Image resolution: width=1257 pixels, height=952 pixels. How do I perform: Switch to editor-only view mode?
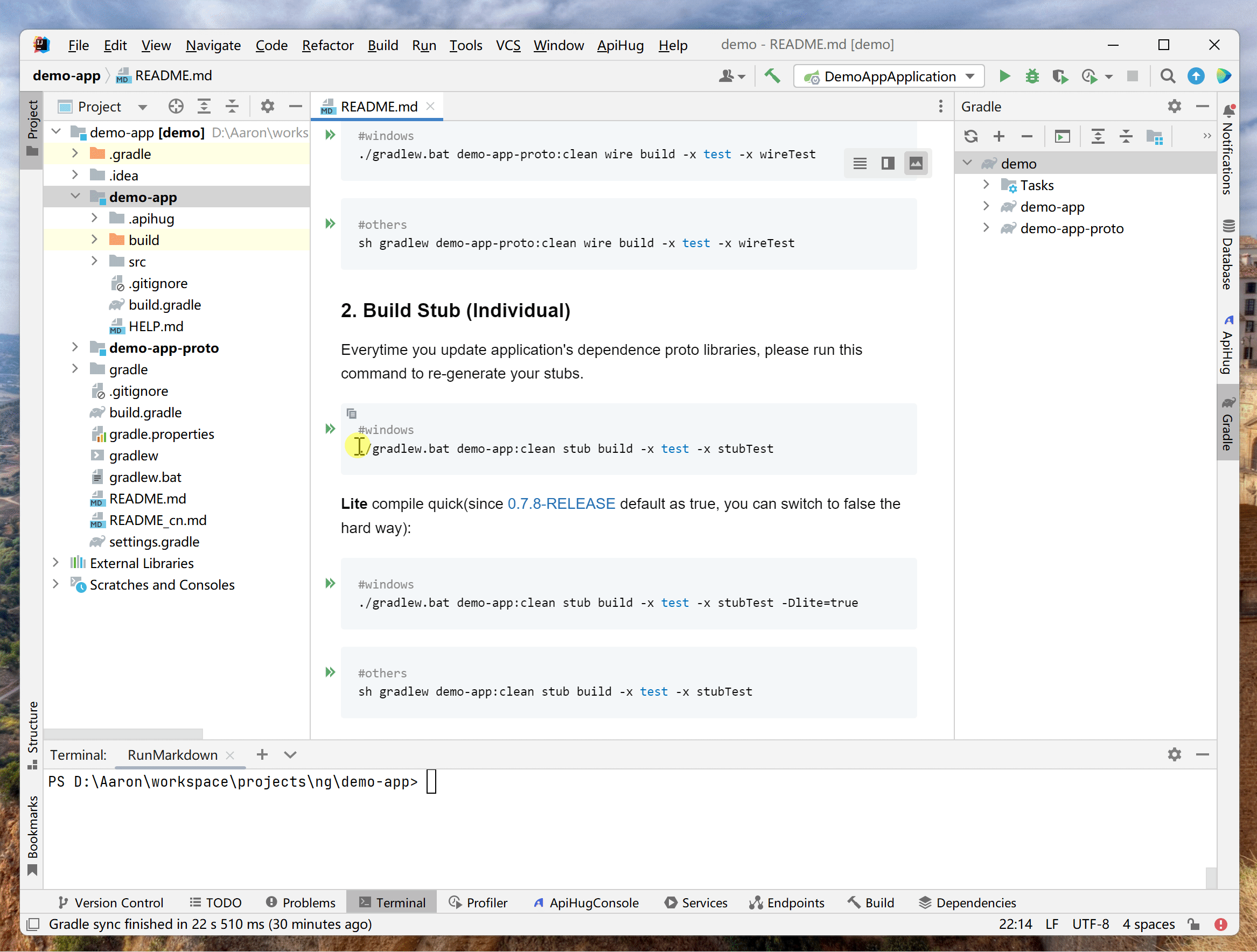pos(860,164)
